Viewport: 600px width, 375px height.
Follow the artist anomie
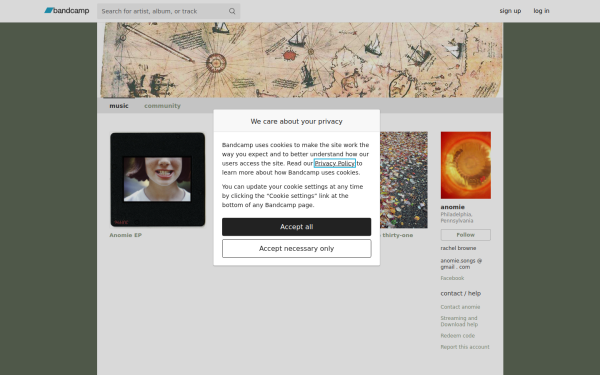(466, 235)
